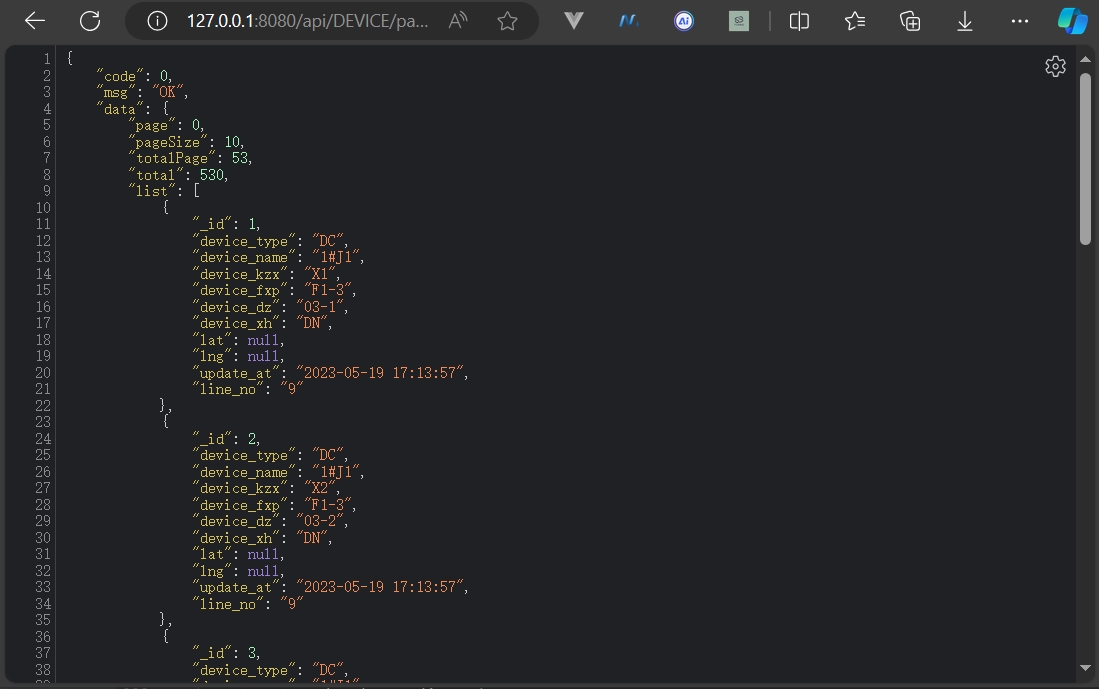Open the Copilot sidebar
The width and height of the screenshot is (1099, 689).
click(1072, 21)
